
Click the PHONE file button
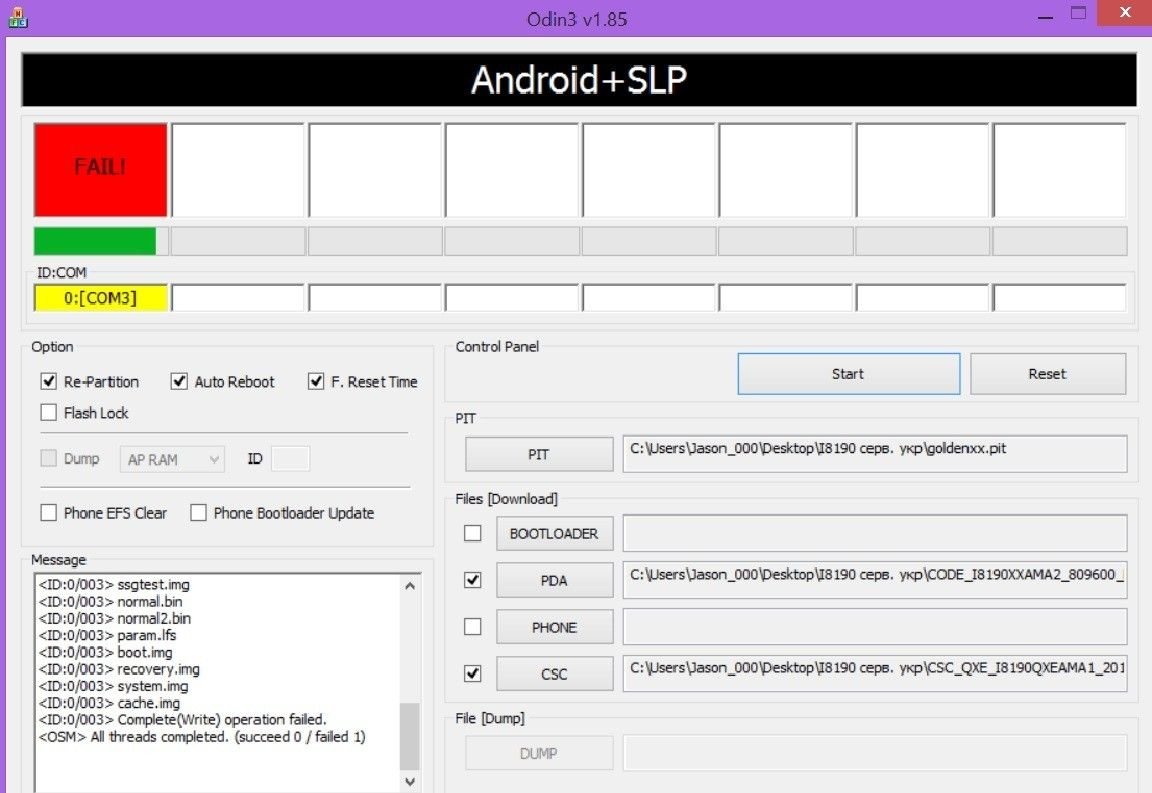tap(555, 628)
